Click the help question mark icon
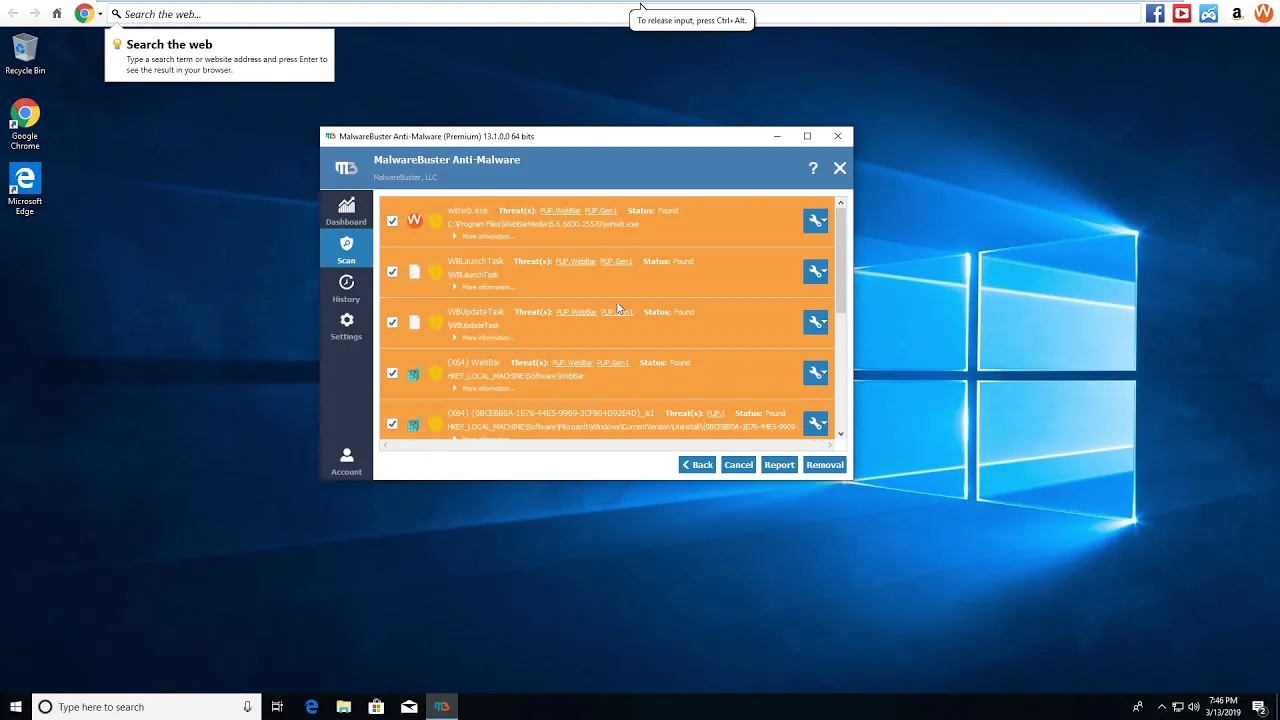 pyautogui.click(x=813, y=168)
